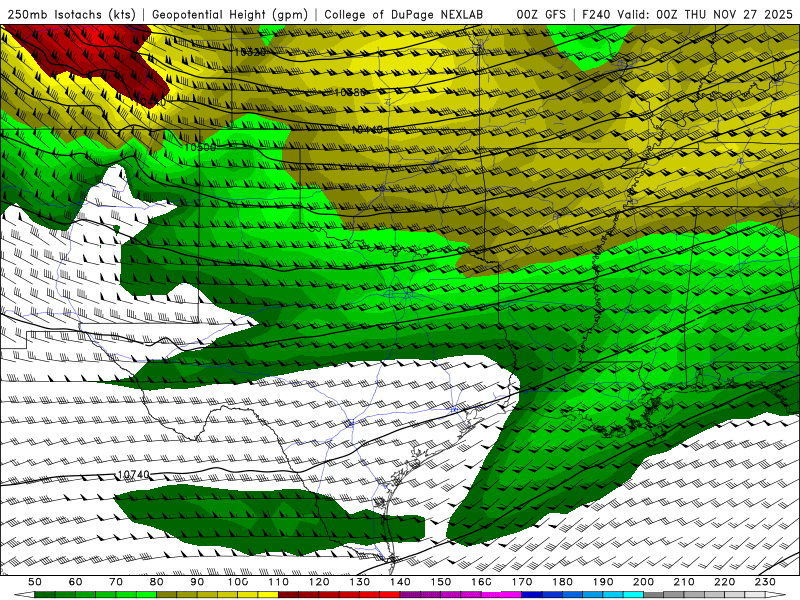Image resolution: width=800 pixels, height=600 pixels.
Task: Click the 90 kt color bar label
Action: (x=197, y=582)
